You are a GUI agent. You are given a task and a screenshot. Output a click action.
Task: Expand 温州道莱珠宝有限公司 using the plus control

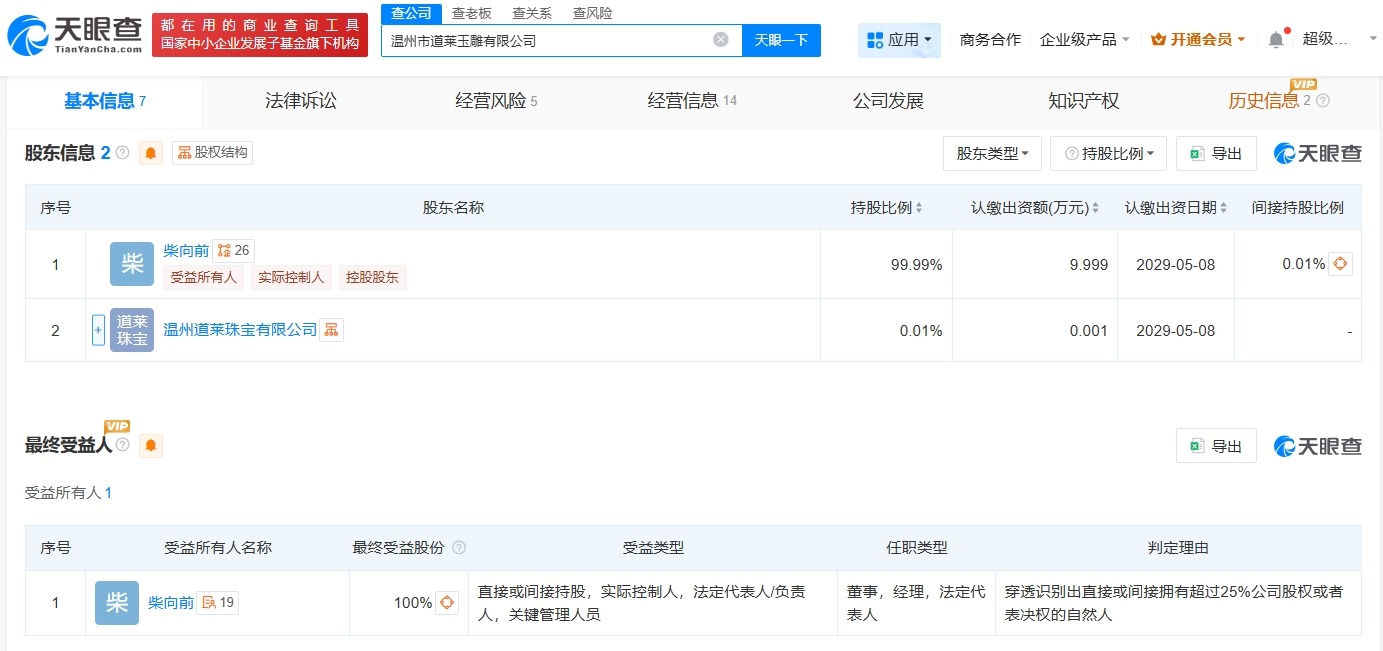(x=97, y=329)
